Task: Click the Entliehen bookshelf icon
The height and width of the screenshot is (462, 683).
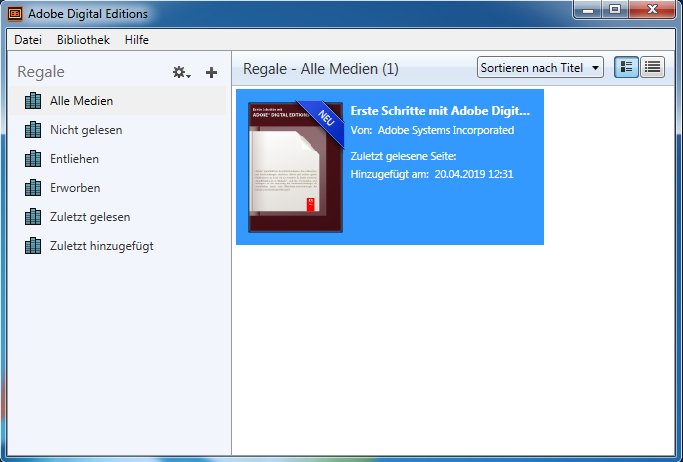Action: (x=33, y=159)
